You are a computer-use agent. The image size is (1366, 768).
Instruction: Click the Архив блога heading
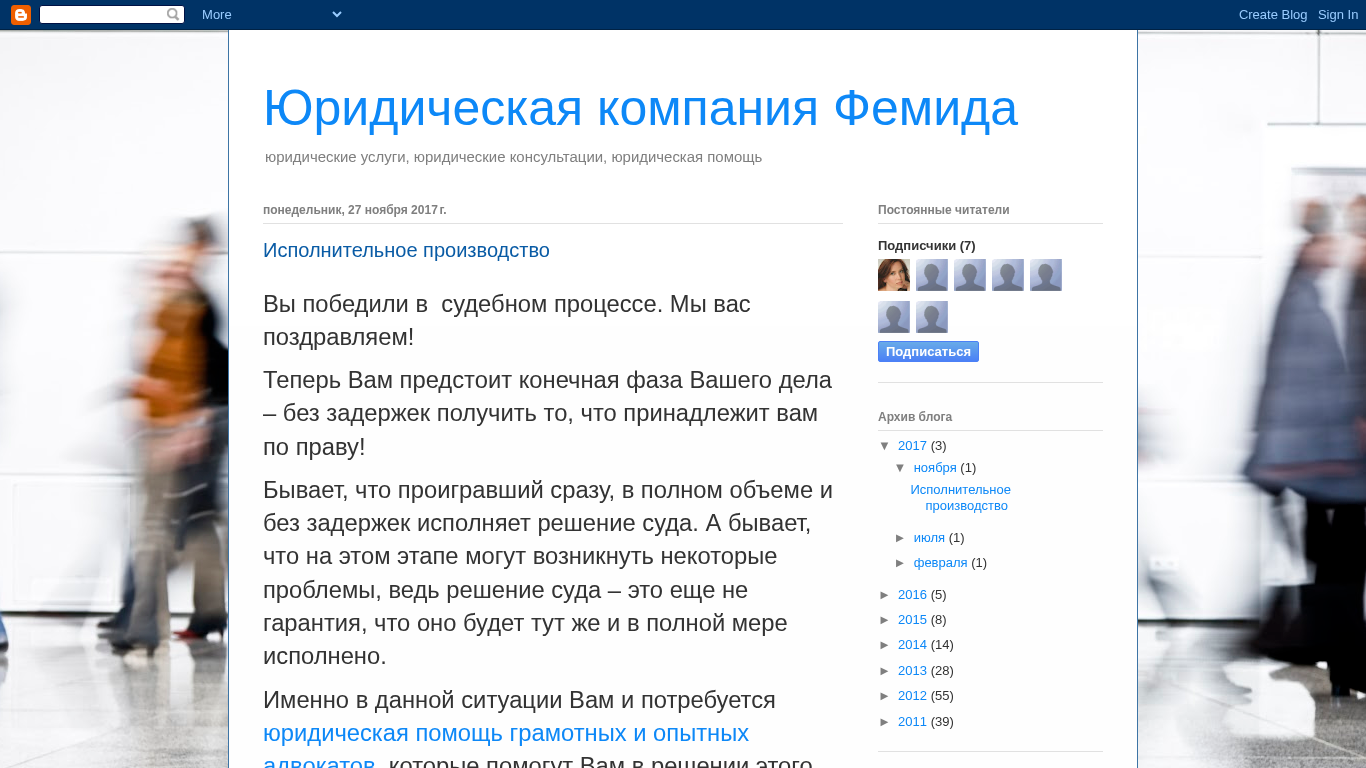915,417
